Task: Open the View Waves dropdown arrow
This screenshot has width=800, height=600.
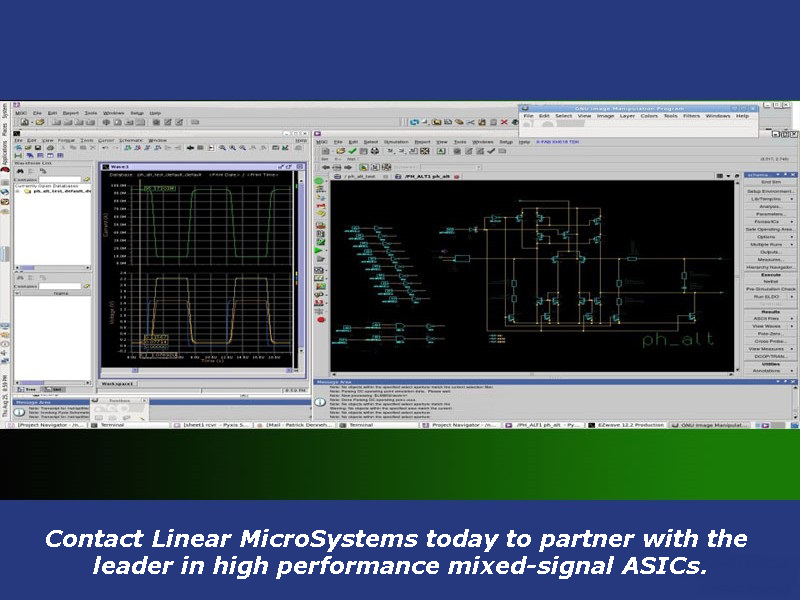Action: (x=792, y=326)
